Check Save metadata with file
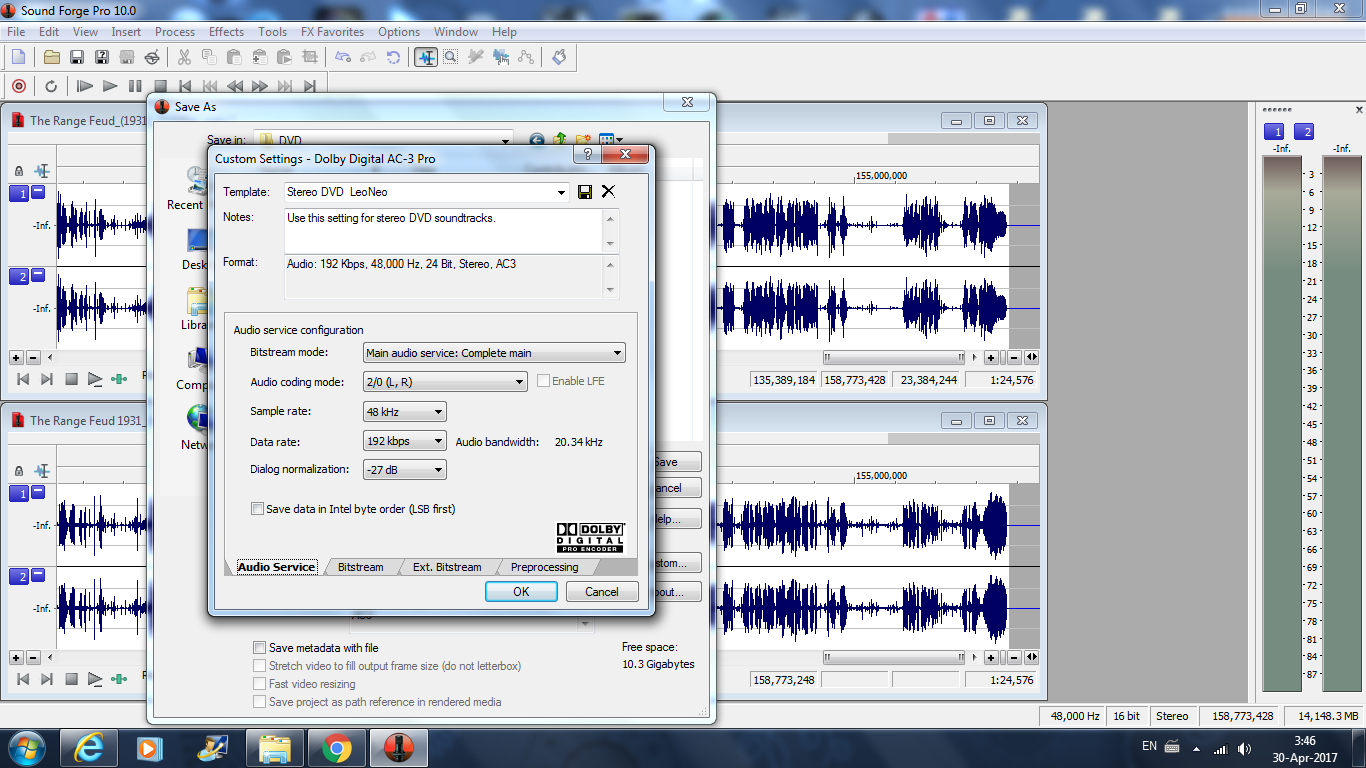The width and height of the screenshot is (1366, 768). pos(260,648)
